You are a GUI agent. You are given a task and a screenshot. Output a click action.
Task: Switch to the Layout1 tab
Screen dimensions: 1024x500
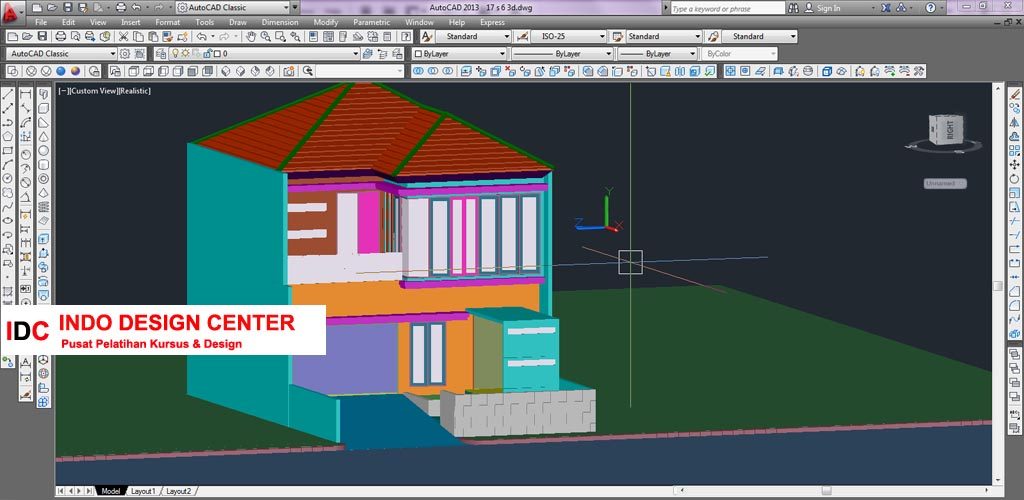tap(143, 491)
